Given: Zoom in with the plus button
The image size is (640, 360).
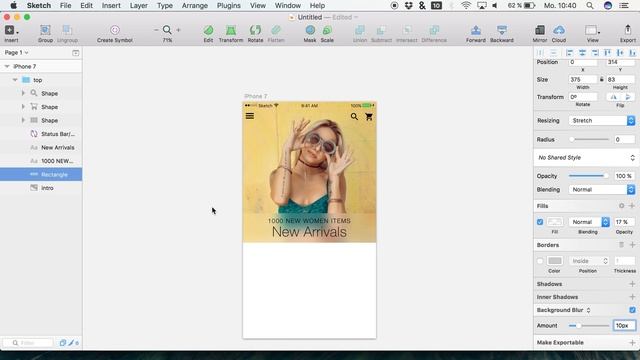Looking at the screenshot, I should click(x=178, y=30).
